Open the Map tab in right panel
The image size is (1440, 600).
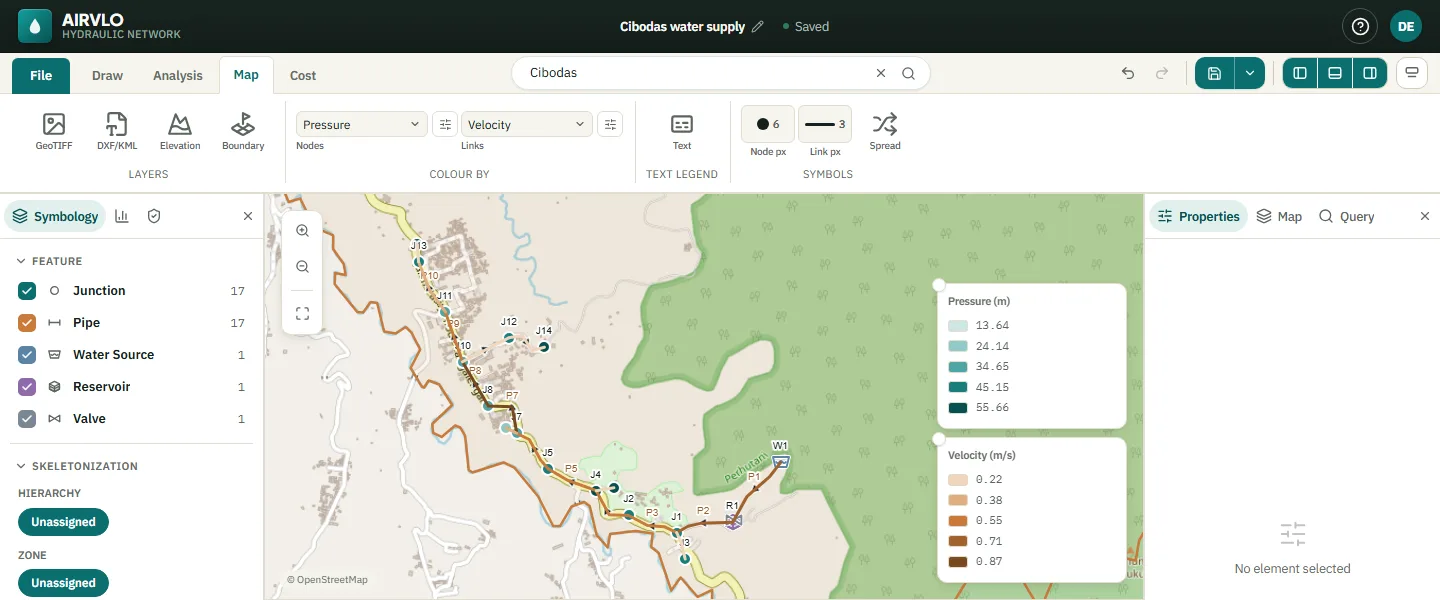[x=1279, y=216]
